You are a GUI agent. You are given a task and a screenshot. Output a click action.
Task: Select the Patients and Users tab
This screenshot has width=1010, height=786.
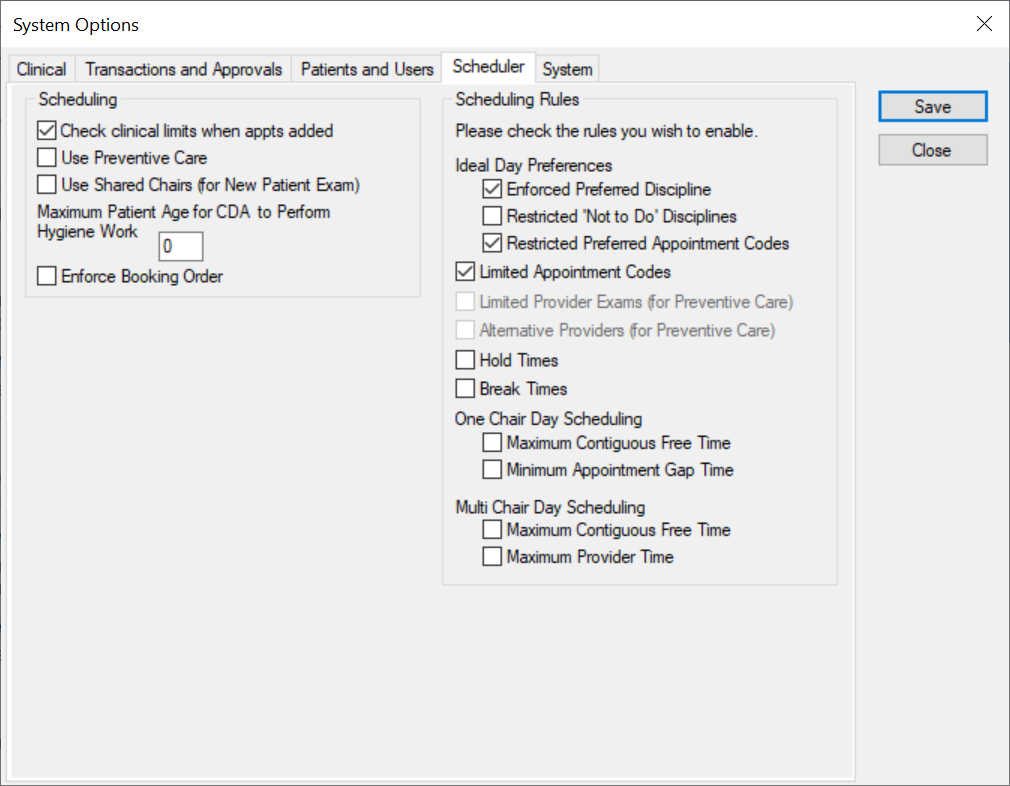pyautogui.click(x=366, y=69)
